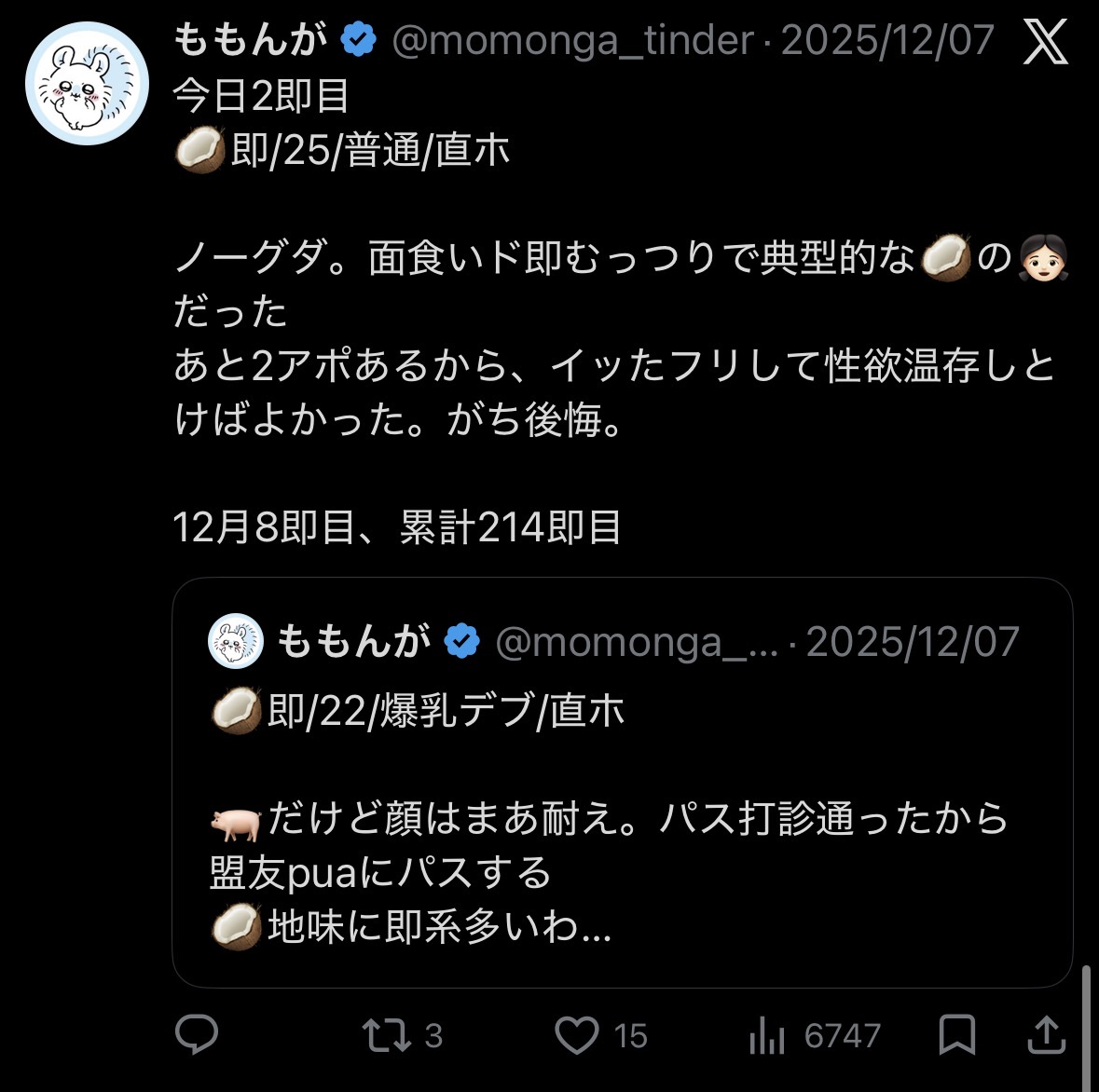Open the view analytics bar chart icon
This screenshot has height=1092, width=1099.
click(766, 1035)
